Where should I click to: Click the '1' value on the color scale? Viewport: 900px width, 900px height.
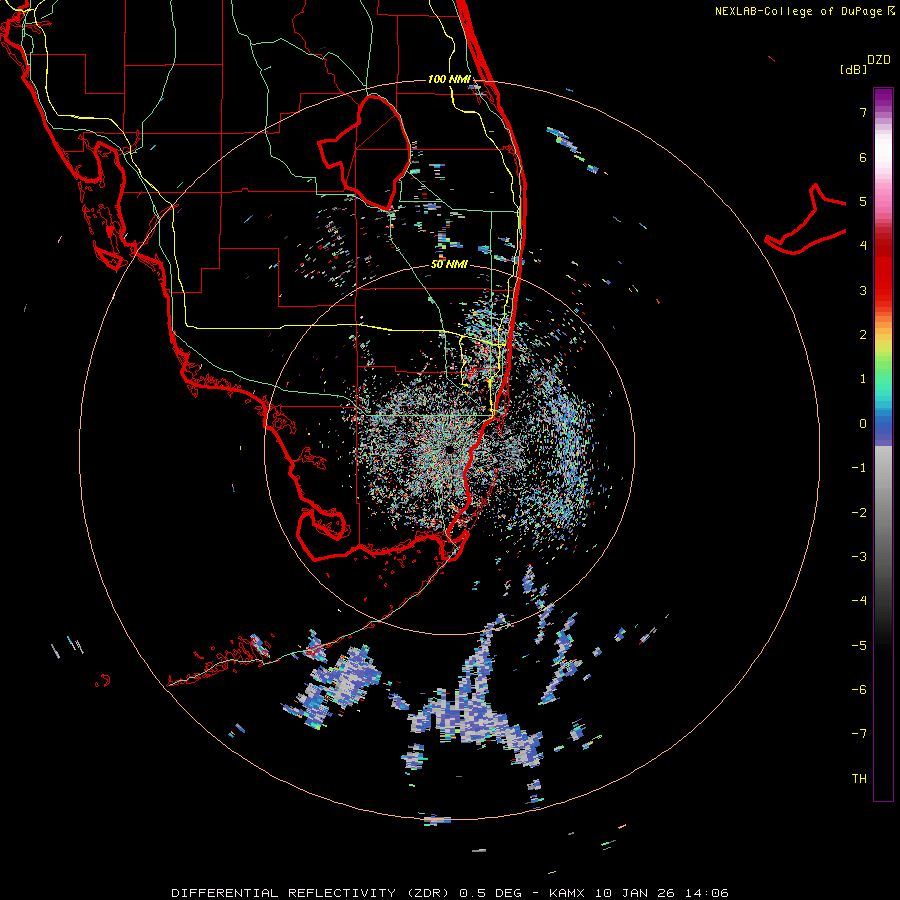tap(863, 379)
